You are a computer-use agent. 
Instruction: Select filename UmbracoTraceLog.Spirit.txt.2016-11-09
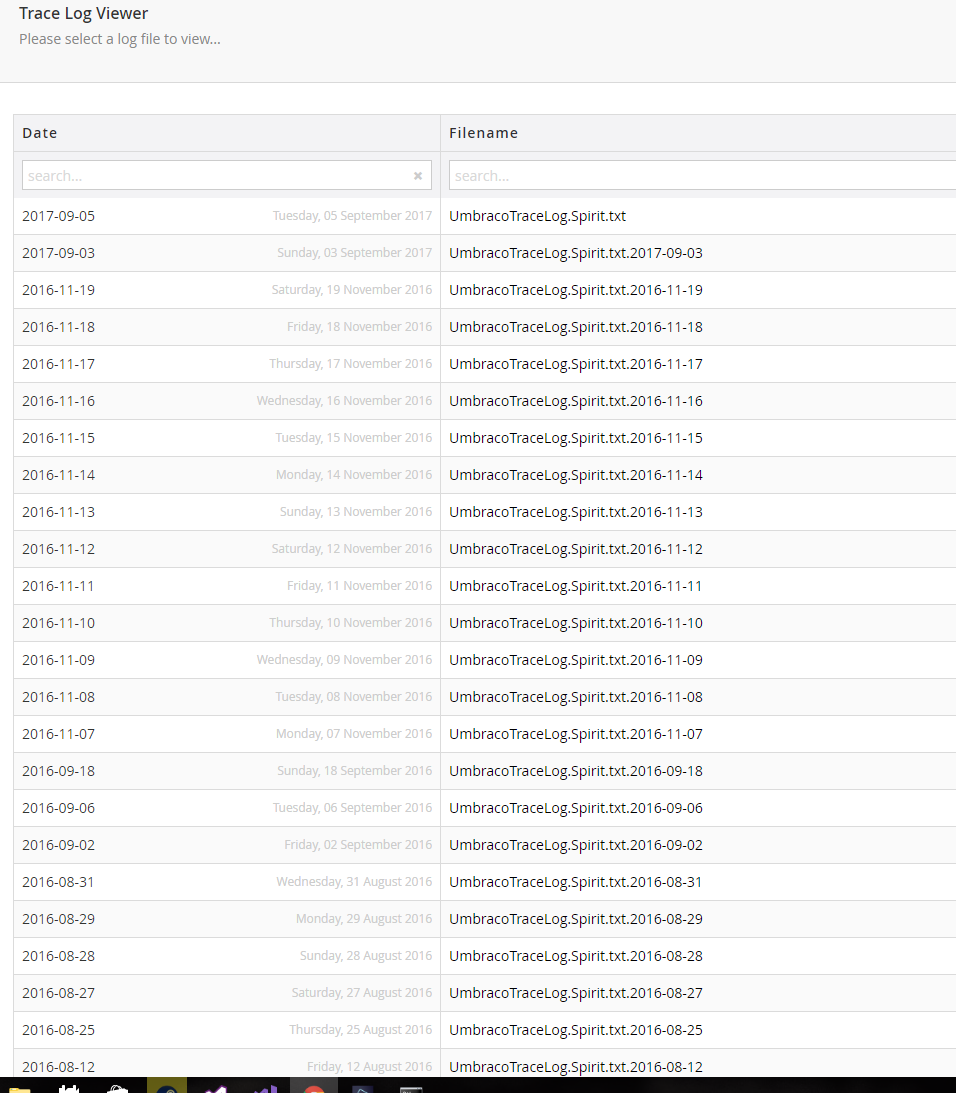[x=576, y=659]
